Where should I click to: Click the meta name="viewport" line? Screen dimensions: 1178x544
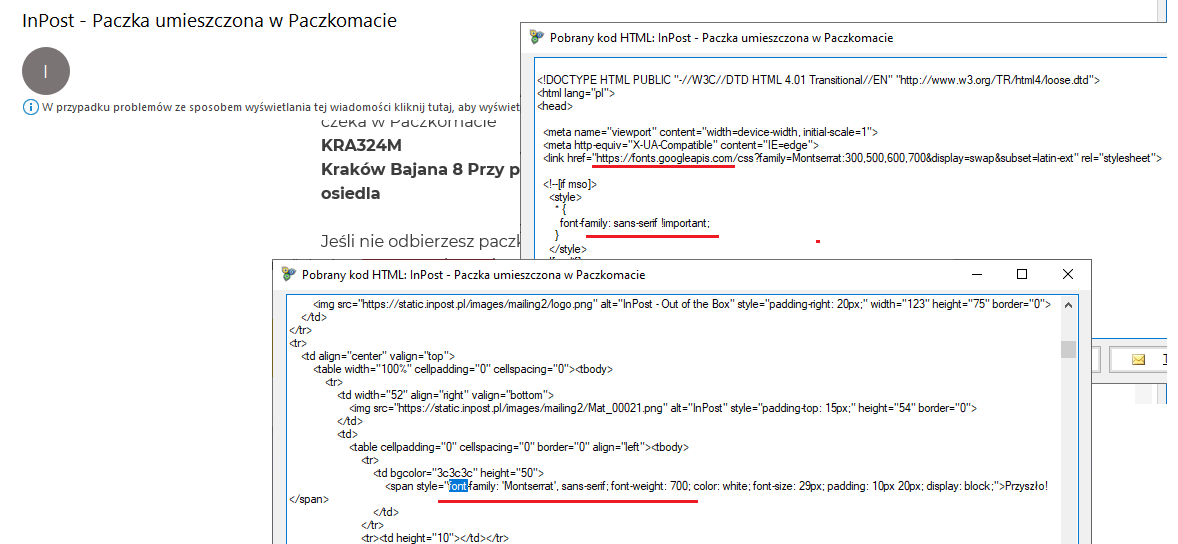[710, 132]
